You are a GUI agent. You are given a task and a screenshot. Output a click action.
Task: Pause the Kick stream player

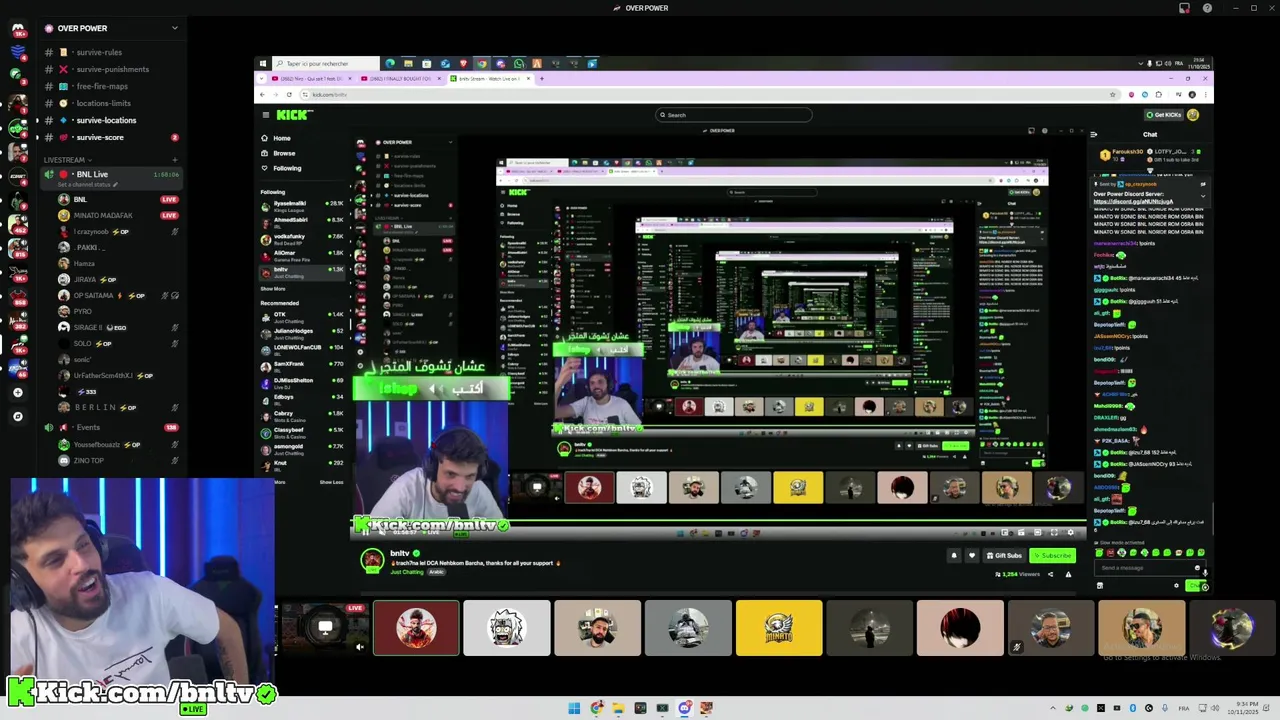click(365, 532)
